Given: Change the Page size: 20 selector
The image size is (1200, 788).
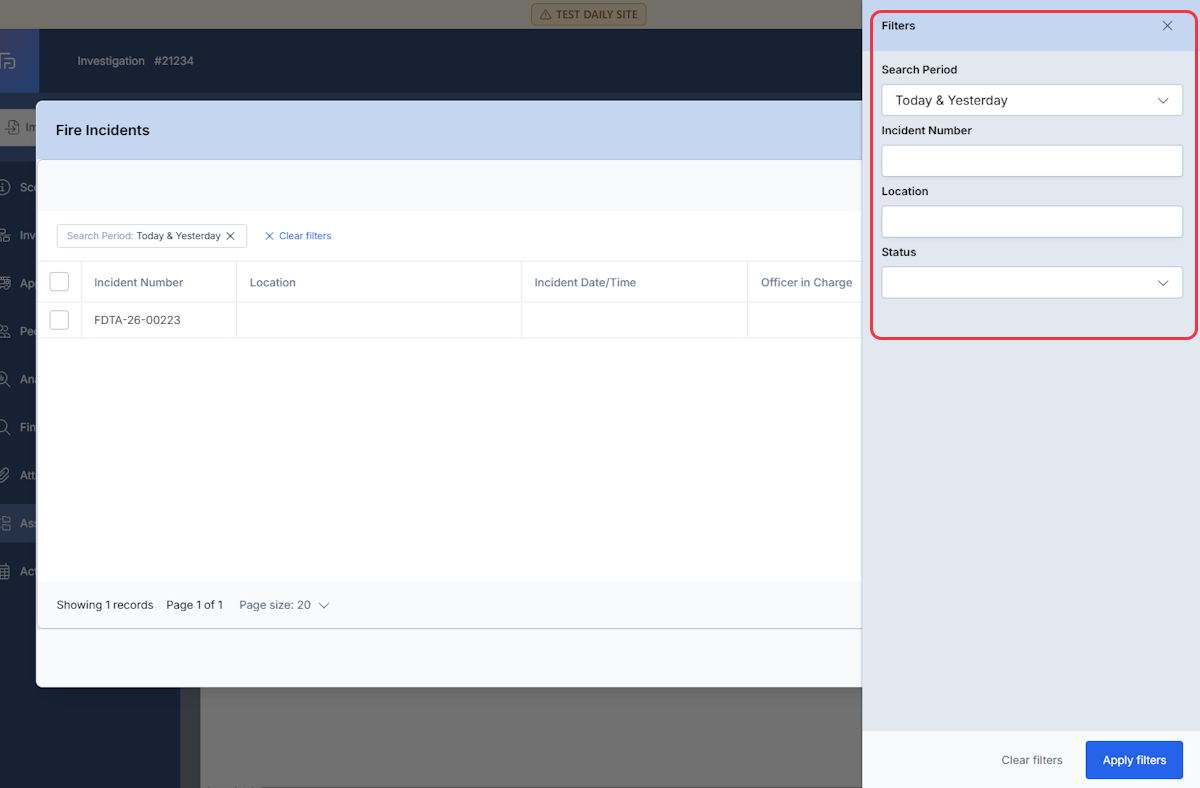Looking at the screenshot, I should pyautogui.click(x=284, y=605).
